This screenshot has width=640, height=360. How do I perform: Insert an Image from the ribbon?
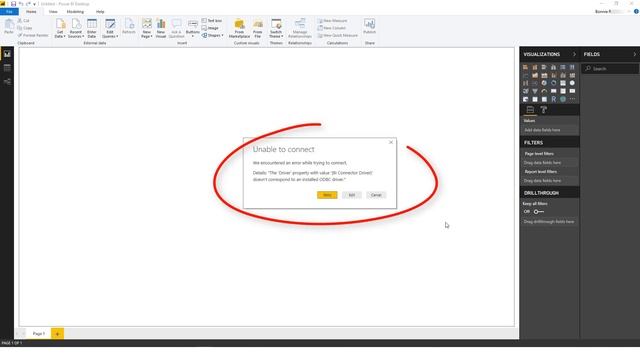[x=210, y=28]
